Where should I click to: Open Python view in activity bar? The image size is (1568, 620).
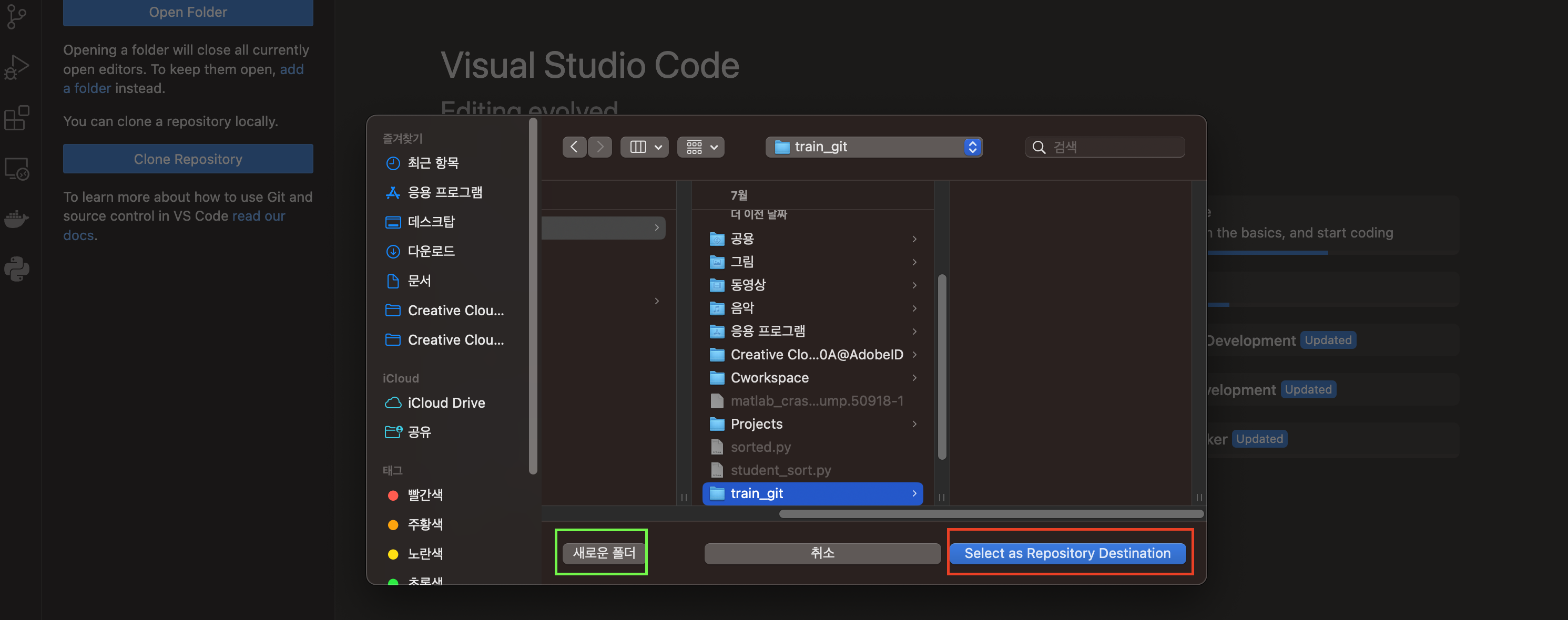(x=16, y=269)
